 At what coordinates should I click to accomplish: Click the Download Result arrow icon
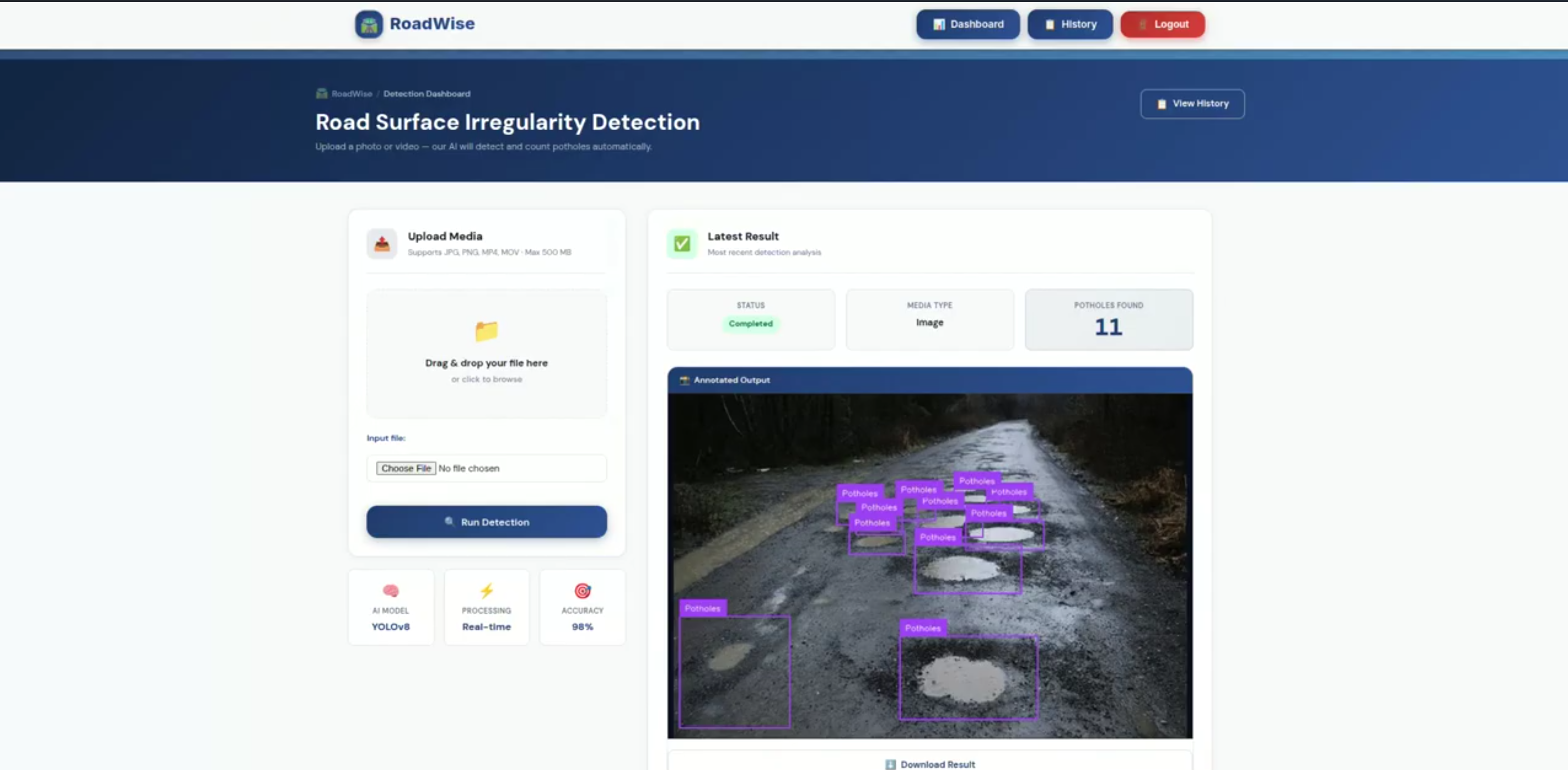890,765
